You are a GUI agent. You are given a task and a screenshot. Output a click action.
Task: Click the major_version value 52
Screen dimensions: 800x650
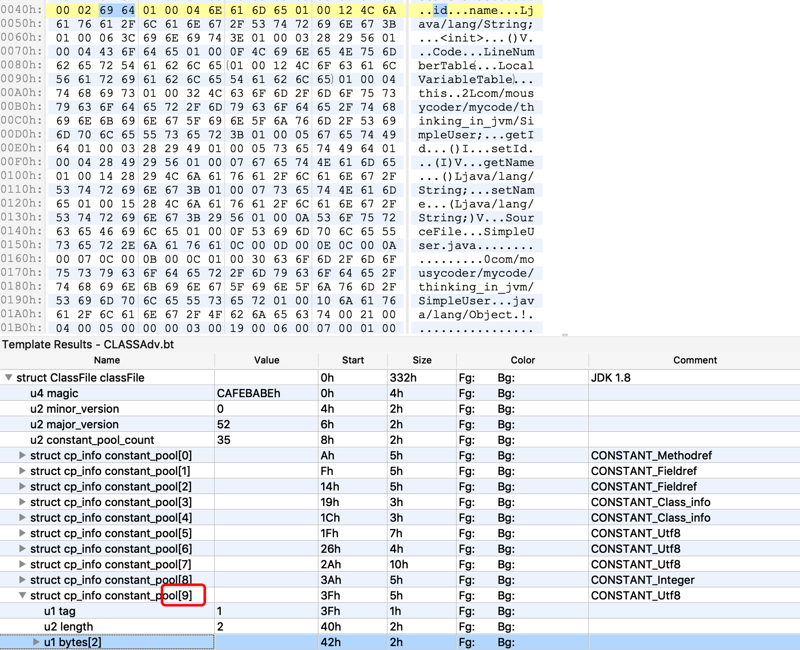[x=223, y=424]
